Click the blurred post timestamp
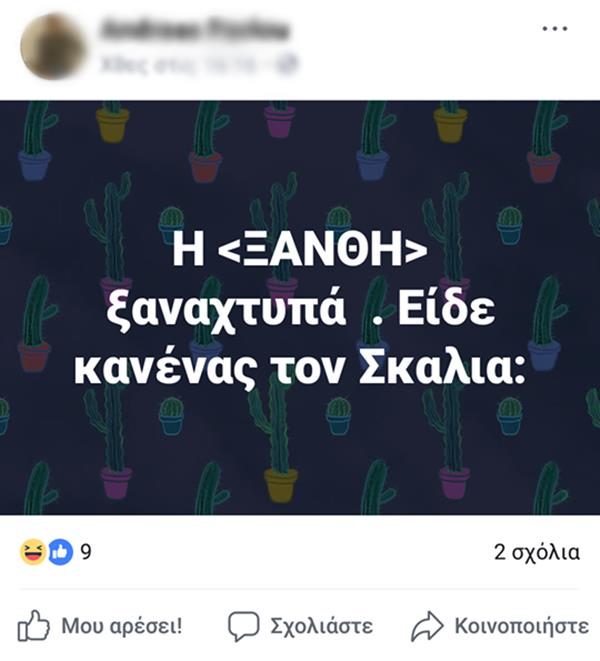The image size is (600, 661). coord(184,65)
